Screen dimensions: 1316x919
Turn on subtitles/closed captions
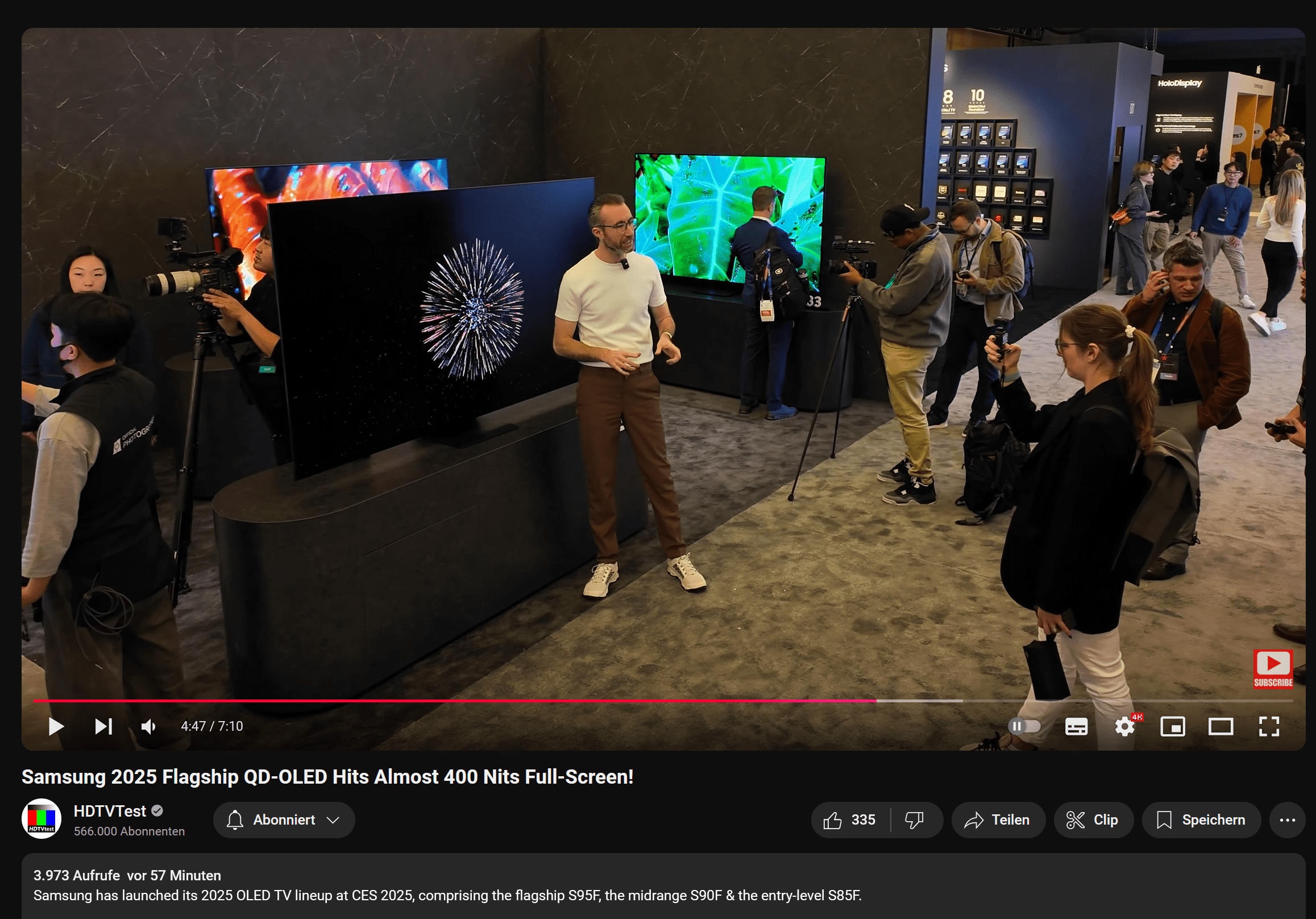[x=1076, y=726]
